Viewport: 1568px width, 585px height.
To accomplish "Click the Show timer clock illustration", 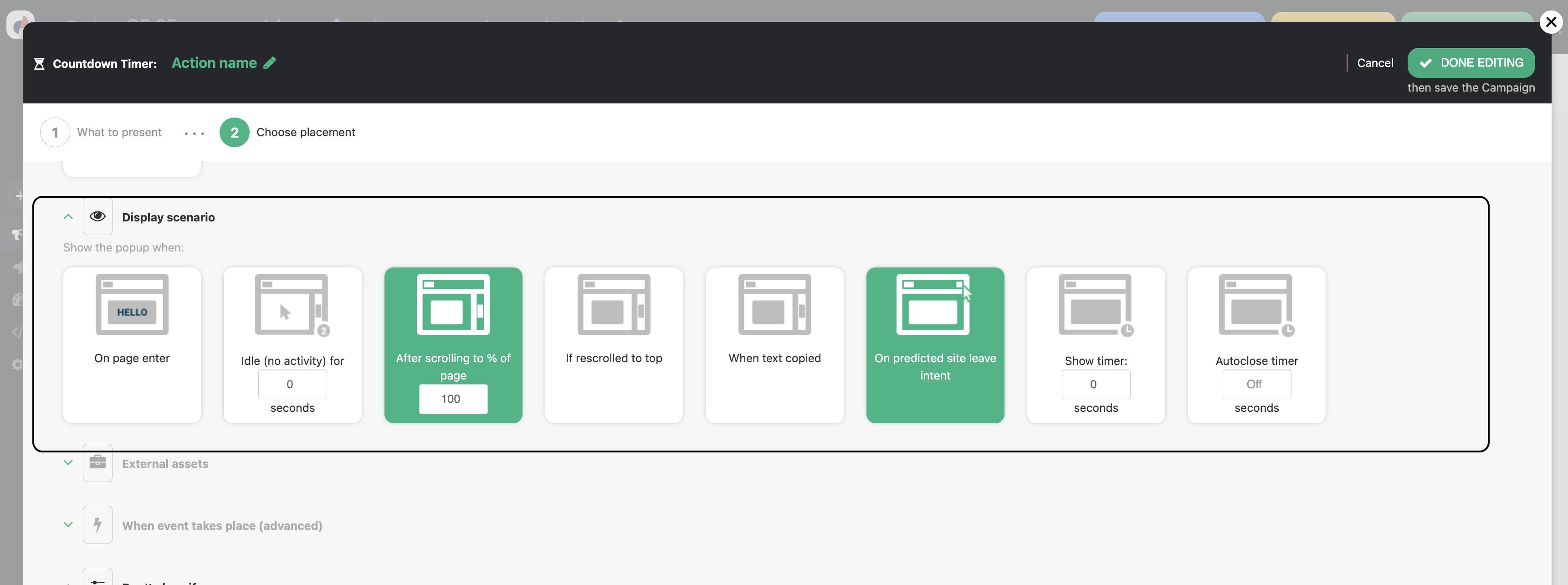I will coord(1096,305).
